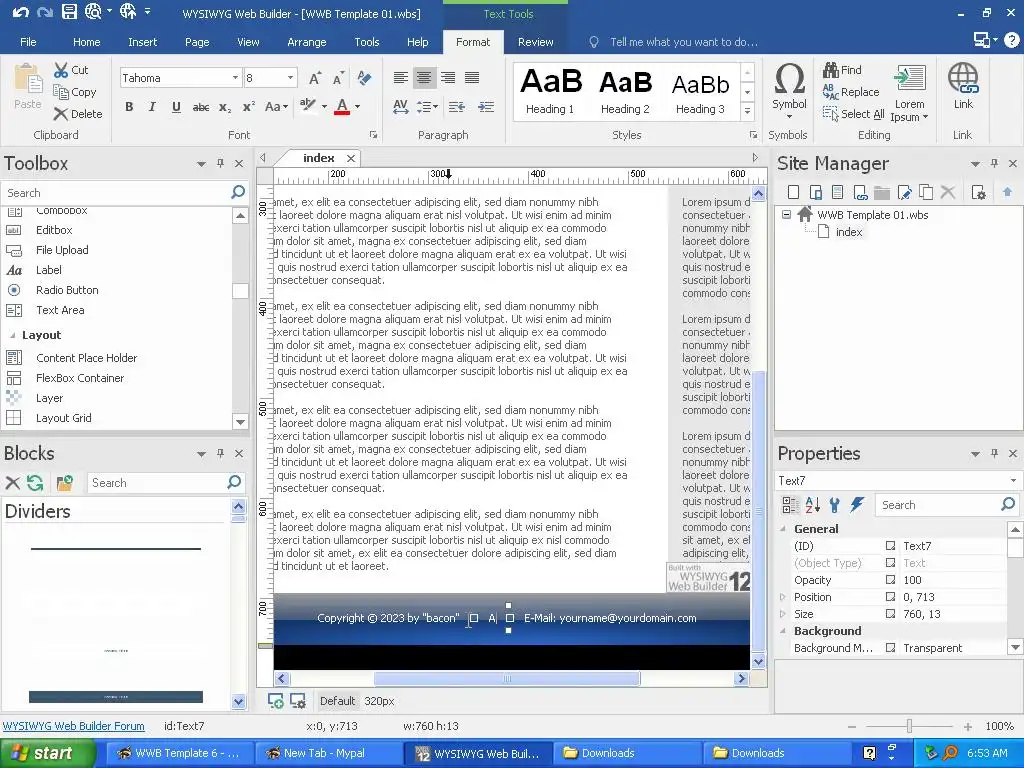Screen dimensions: 1024x768
Task: Collapse the WWB Template 01.wbs tree node
Action: click(x=786, y=214)
